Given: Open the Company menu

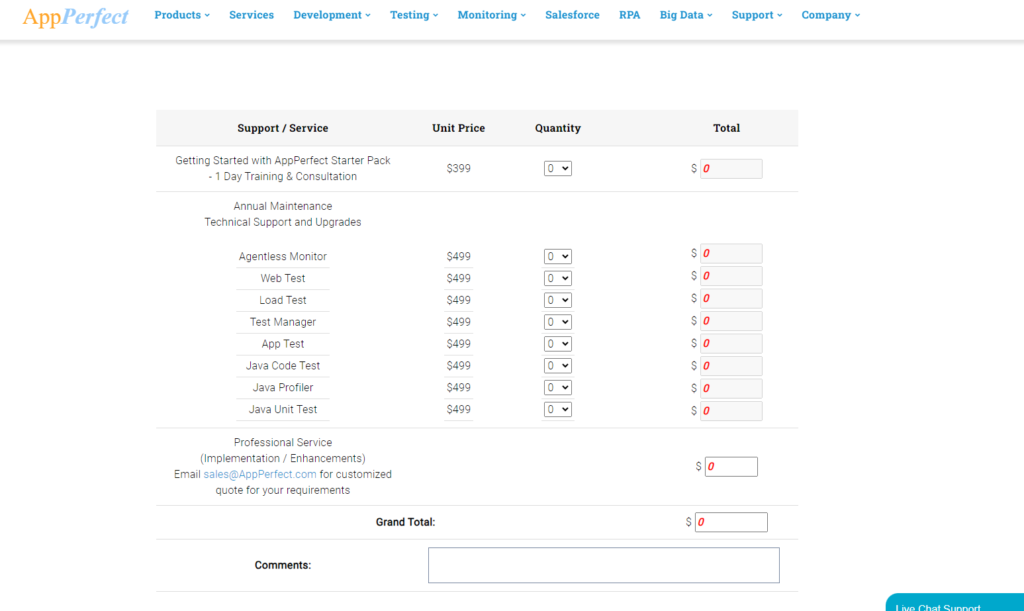Looking at the screenshot, I should tap(831, 15).
